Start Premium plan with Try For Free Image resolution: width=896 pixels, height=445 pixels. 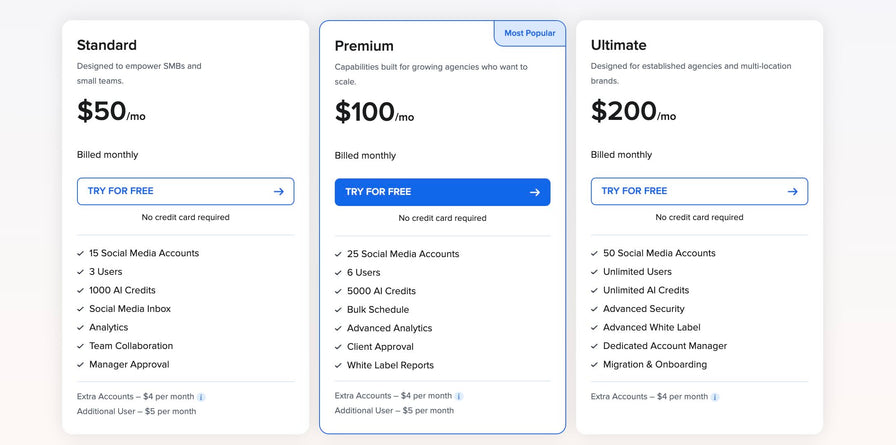(x=442, y=192)
